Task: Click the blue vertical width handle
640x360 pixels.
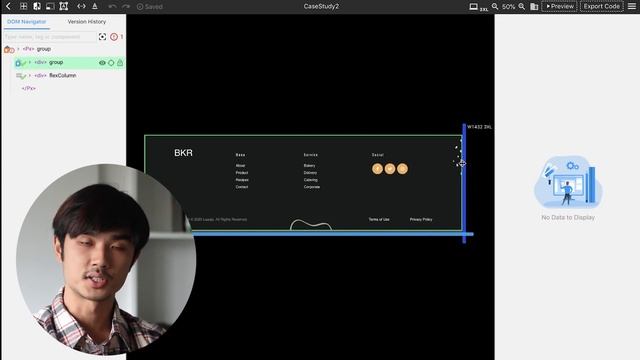Action: click(464, 184)
